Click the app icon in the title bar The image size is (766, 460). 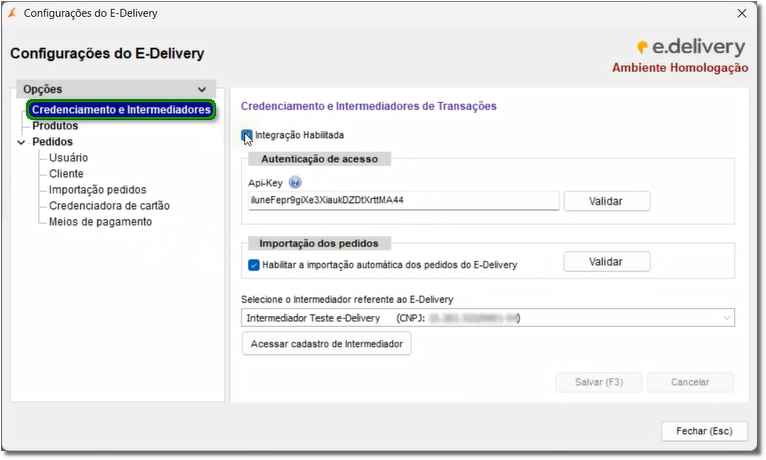pos(10,13)
